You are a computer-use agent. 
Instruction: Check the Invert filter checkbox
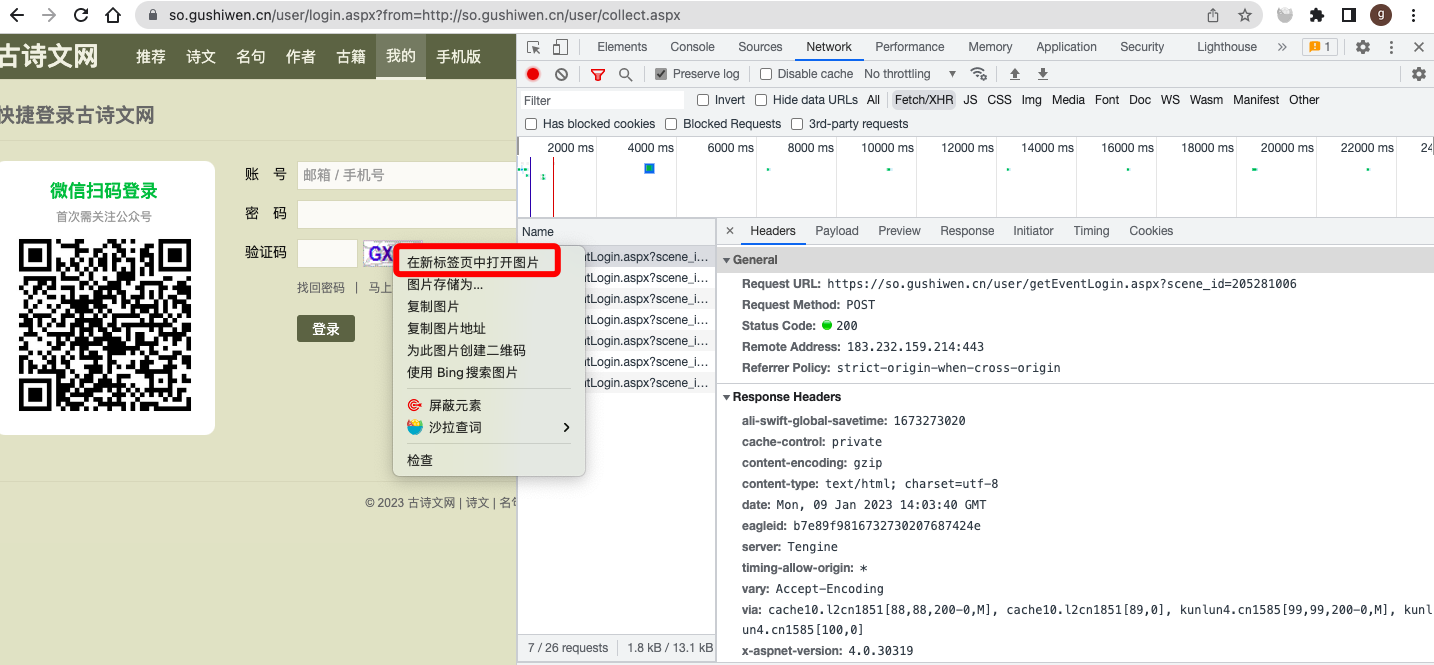tap(703, 100)
